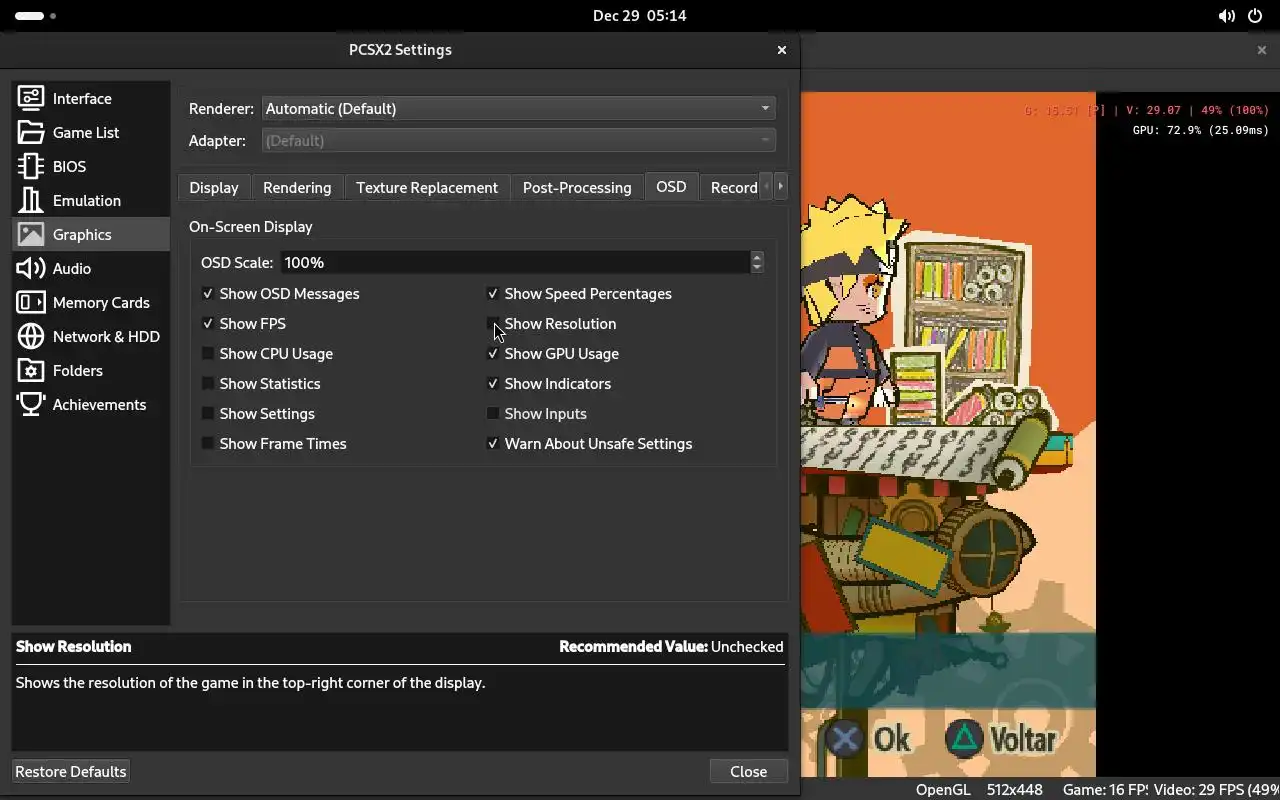Open the Post-Processing tab
Image resolution: width=1280 pixels, height=800 pixels.
(577, 187)
